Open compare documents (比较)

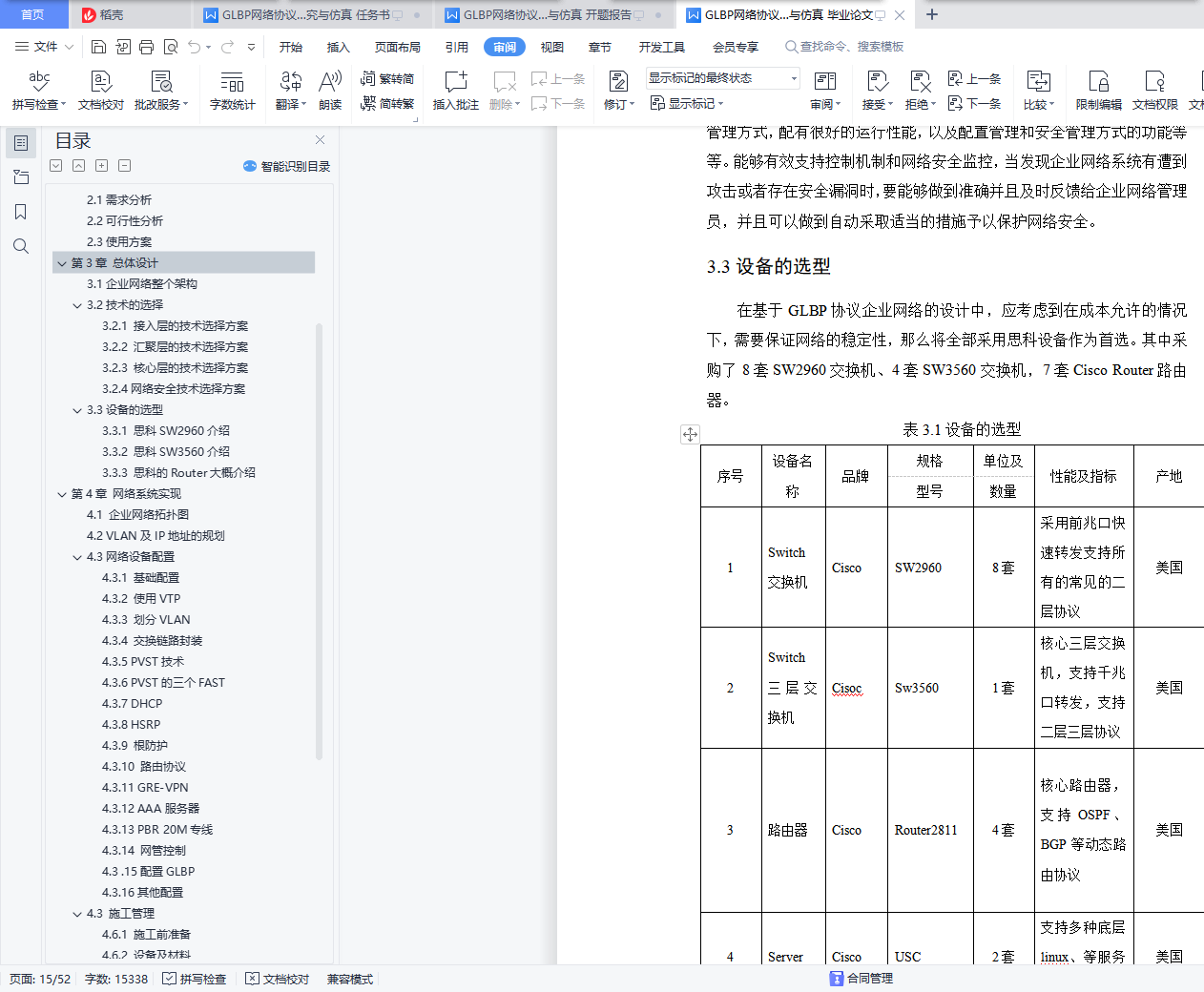[1038, 91]
